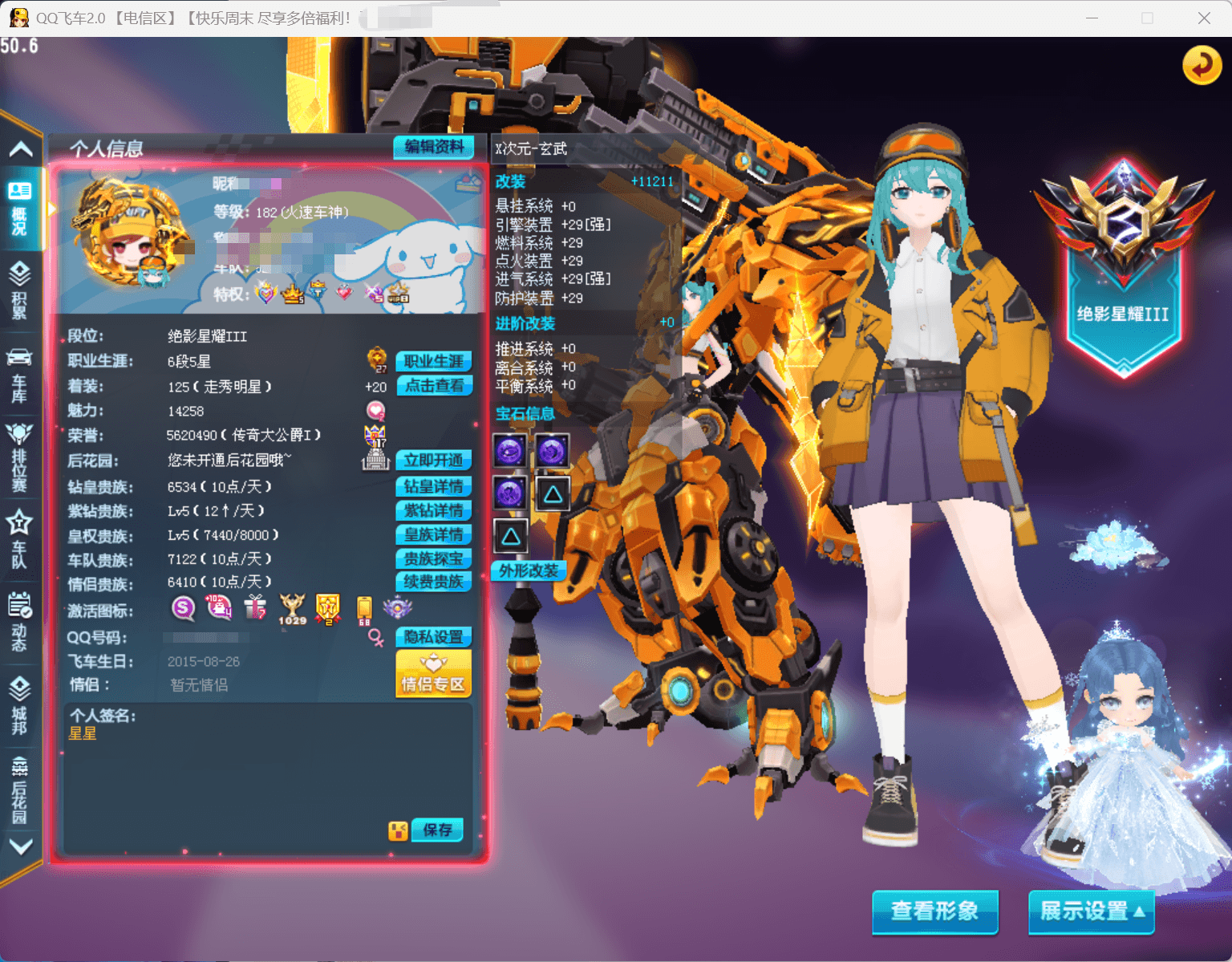Click the pink female gender icon
This screenshot has height=962, width=1232.
tap(375, 638)
